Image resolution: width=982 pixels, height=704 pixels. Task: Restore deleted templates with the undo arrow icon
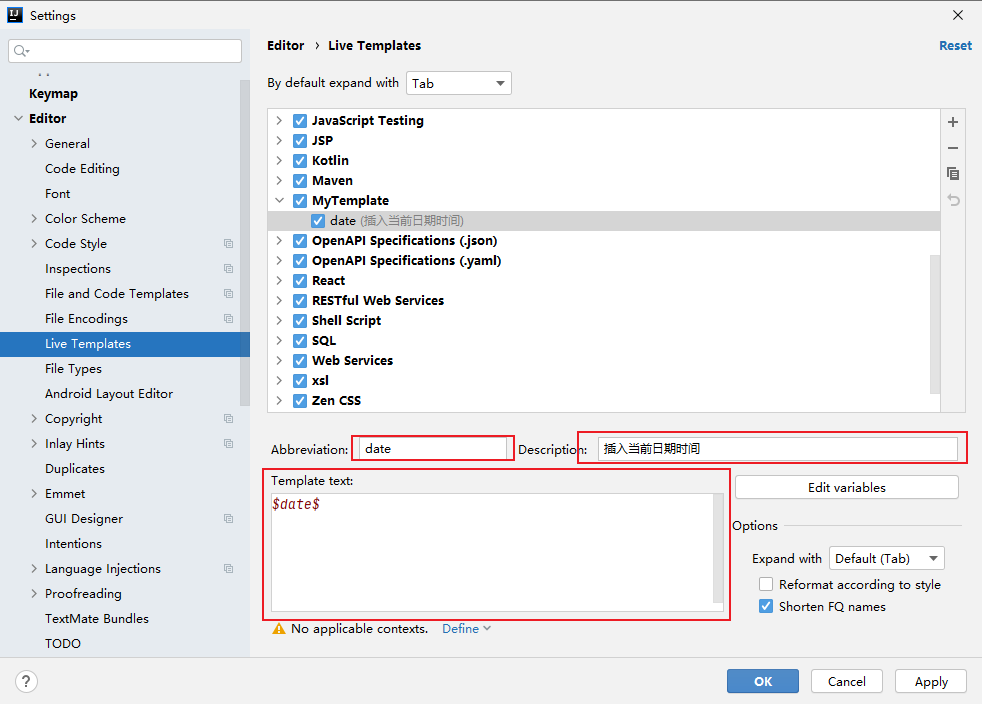953,200
